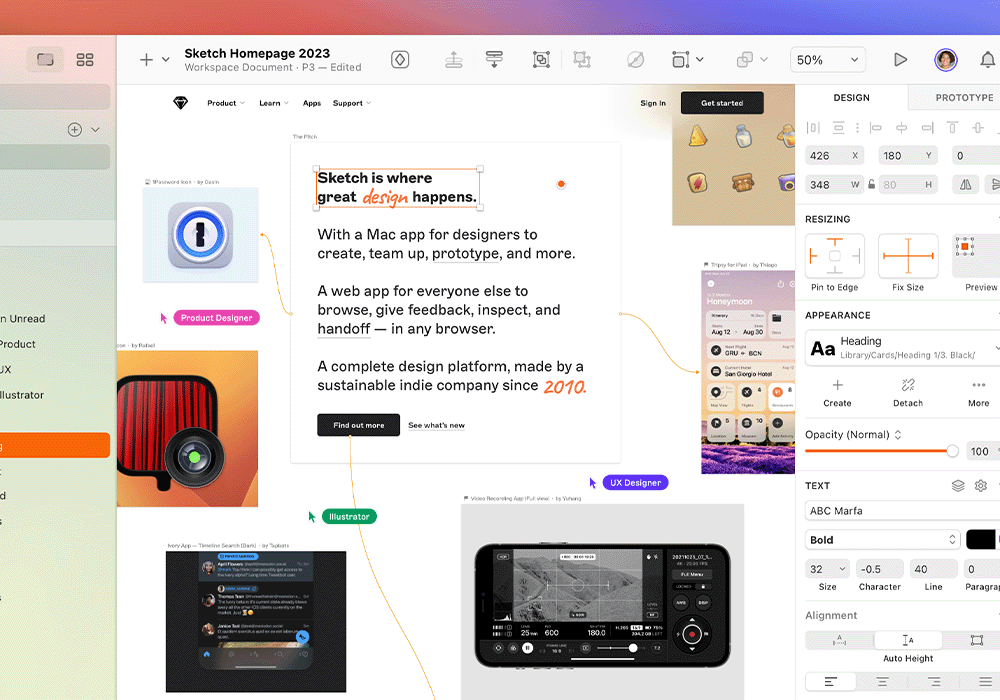Open the Support menu on canvas
The width and height of the screenshot is (1000, 700).
(x=351, y=103)
